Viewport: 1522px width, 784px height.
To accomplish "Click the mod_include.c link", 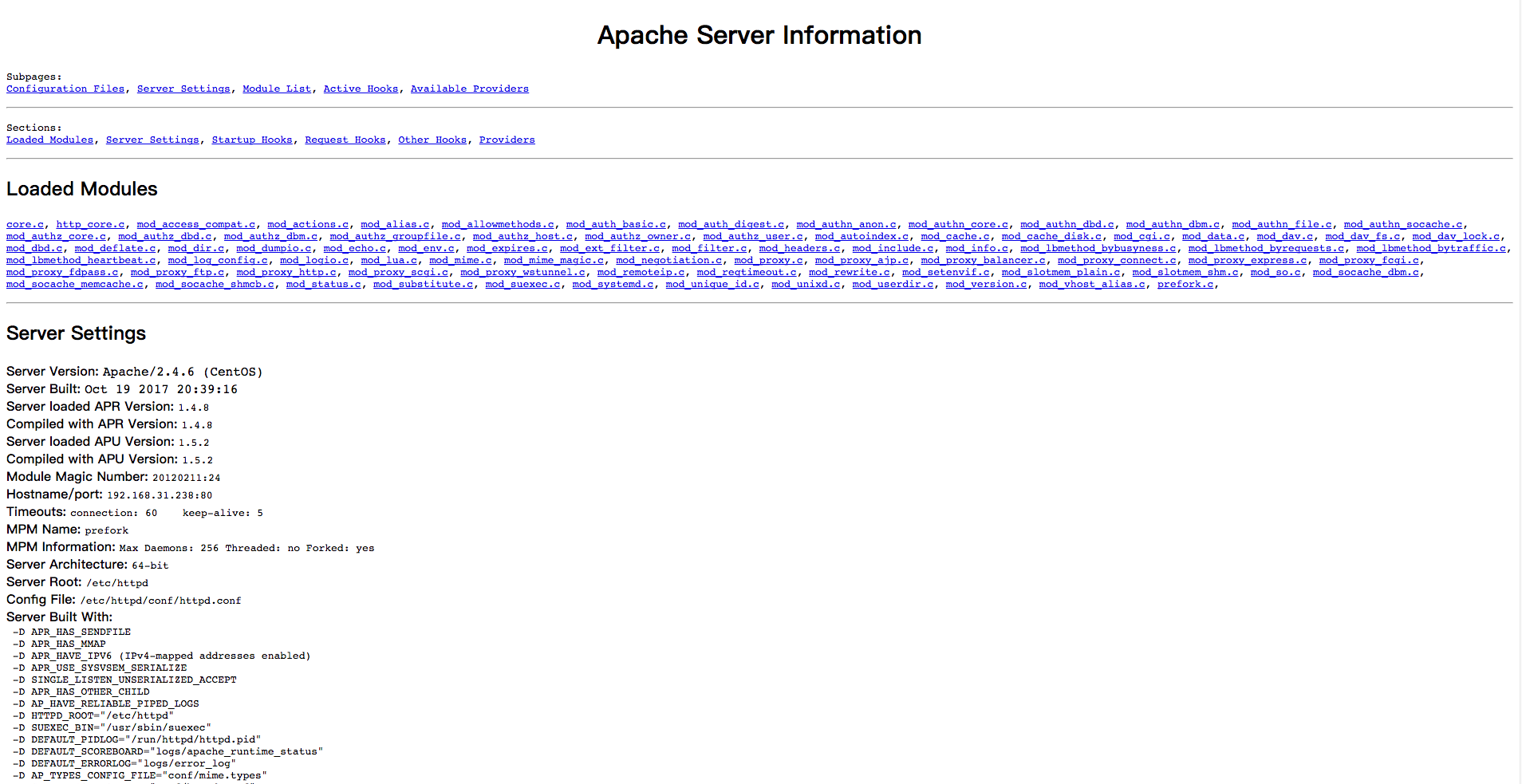I will click(893, 248).
